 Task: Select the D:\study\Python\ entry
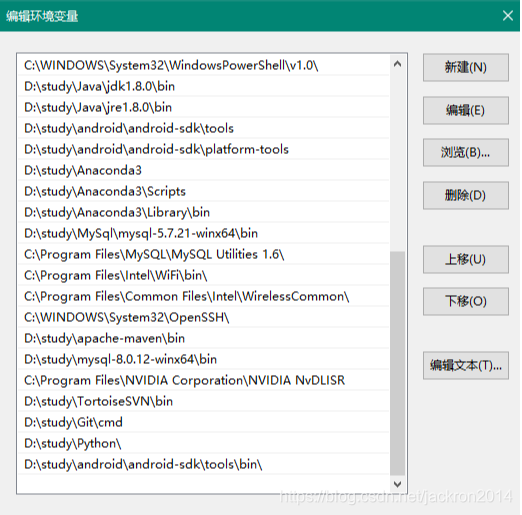click(203, 443)
